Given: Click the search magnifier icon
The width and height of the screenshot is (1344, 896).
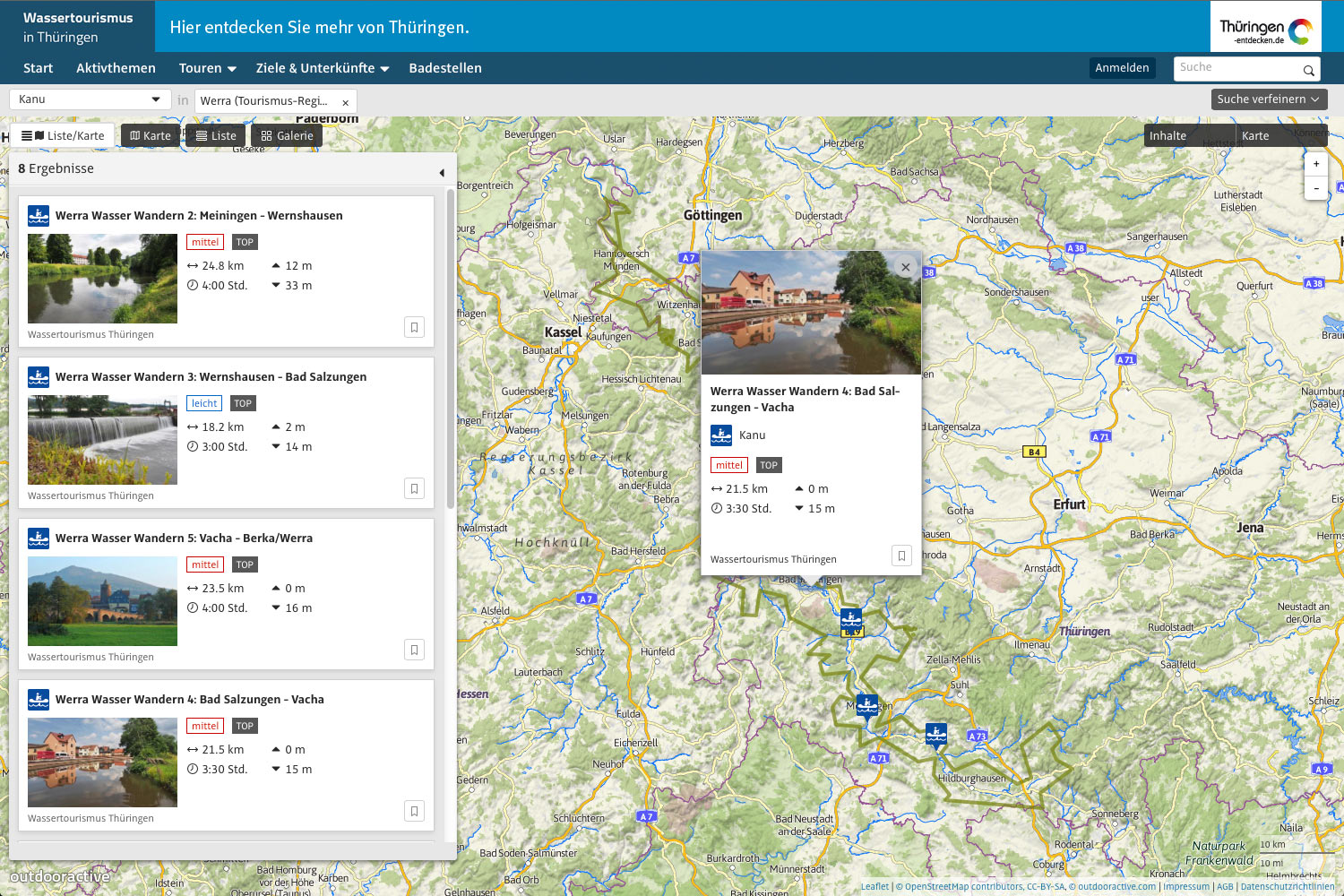Looking at the screenshot, I should (x=1308, y=70).
